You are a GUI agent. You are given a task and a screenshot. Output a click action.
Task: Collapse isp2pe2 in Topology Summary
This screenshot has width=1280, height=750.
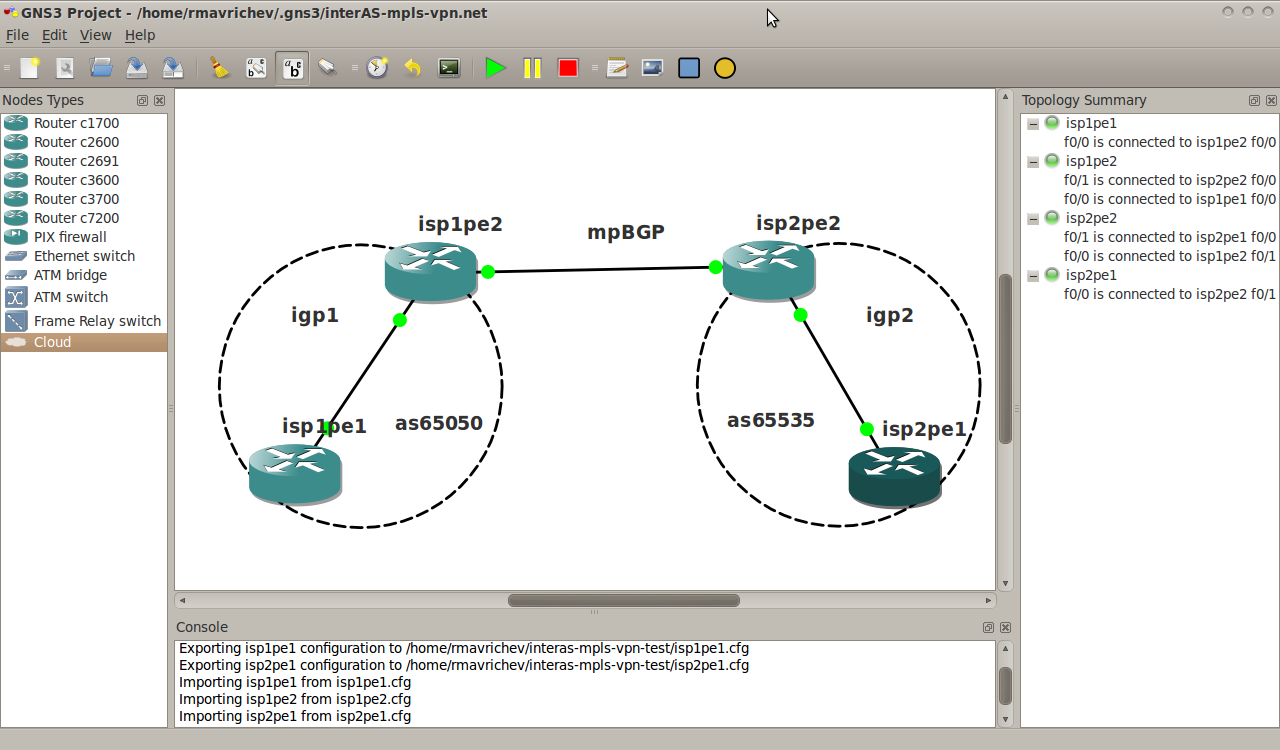1033,219
